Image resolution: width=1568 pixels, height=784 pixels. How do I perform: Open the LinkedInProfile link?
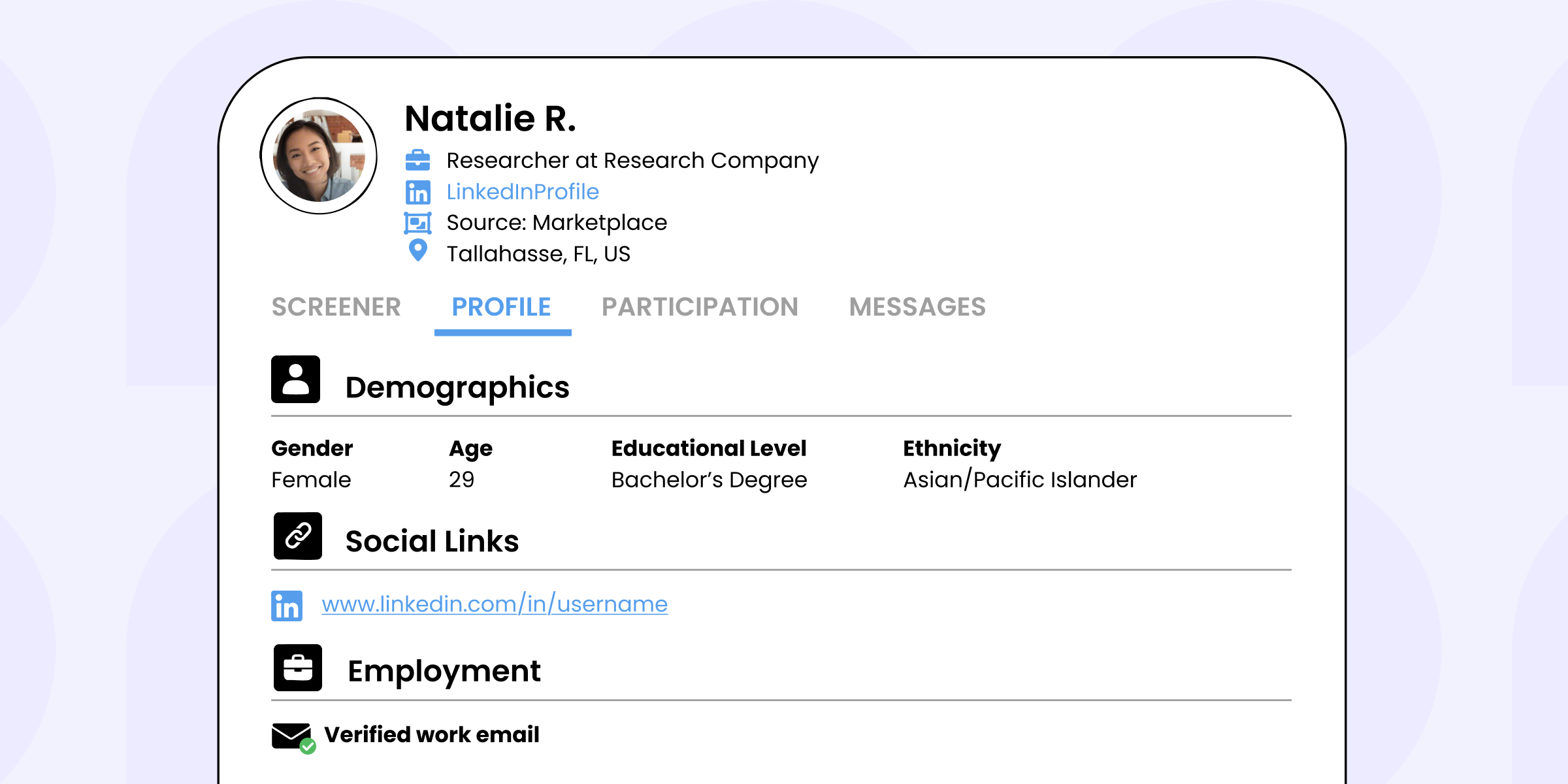[x=522, y=192]
